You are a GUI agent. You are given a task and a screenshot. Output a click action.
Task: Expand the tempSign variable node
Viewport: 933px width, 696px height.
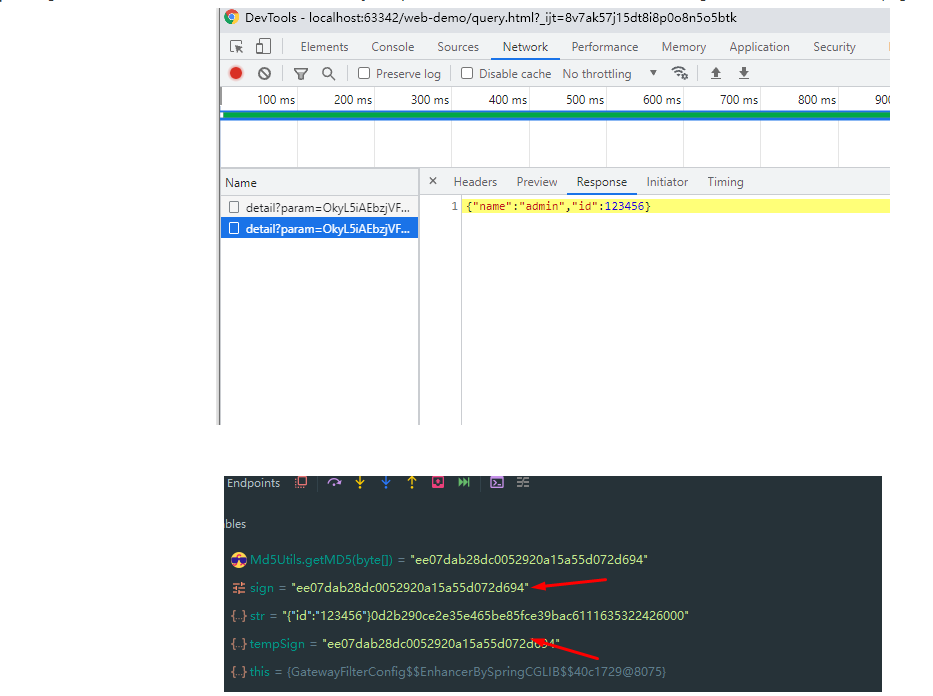(239, 644)
